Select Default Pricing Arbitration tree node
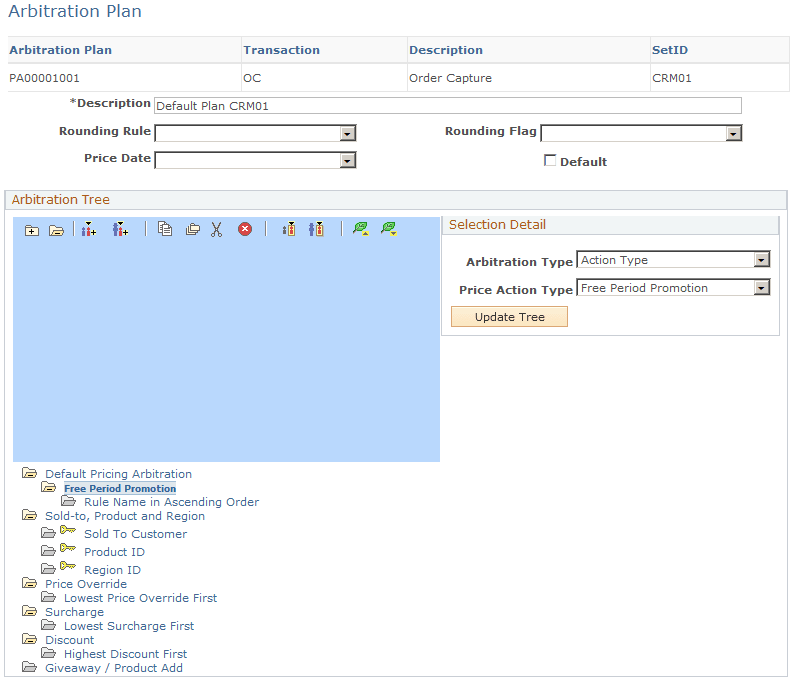Screen dimensions: 793x680 coord(118,474)
